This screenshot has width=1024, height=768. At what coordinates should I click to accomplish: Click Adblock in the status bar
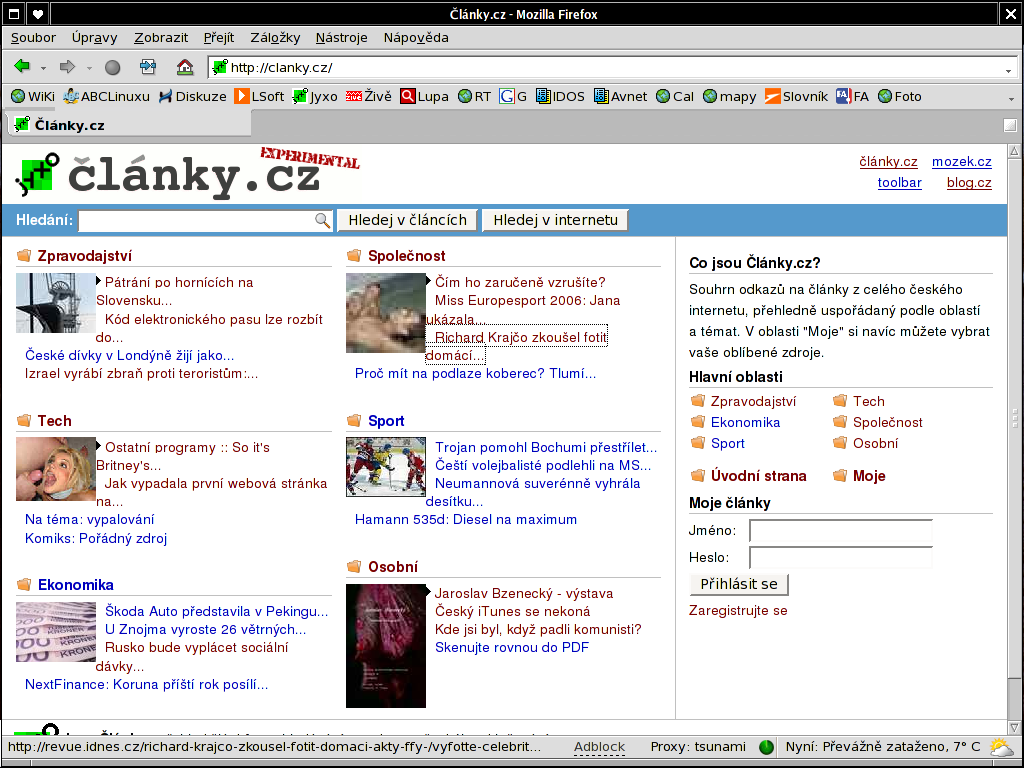tap(599, 747)
